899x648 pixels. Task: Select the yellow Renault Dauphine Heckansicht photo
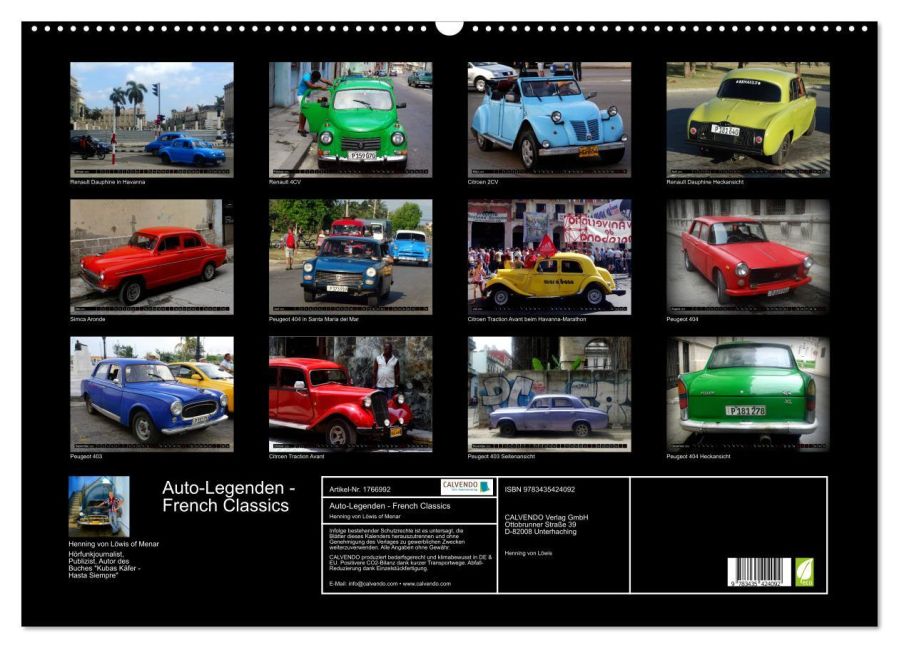pyautogui.click(x=748, y=119)
